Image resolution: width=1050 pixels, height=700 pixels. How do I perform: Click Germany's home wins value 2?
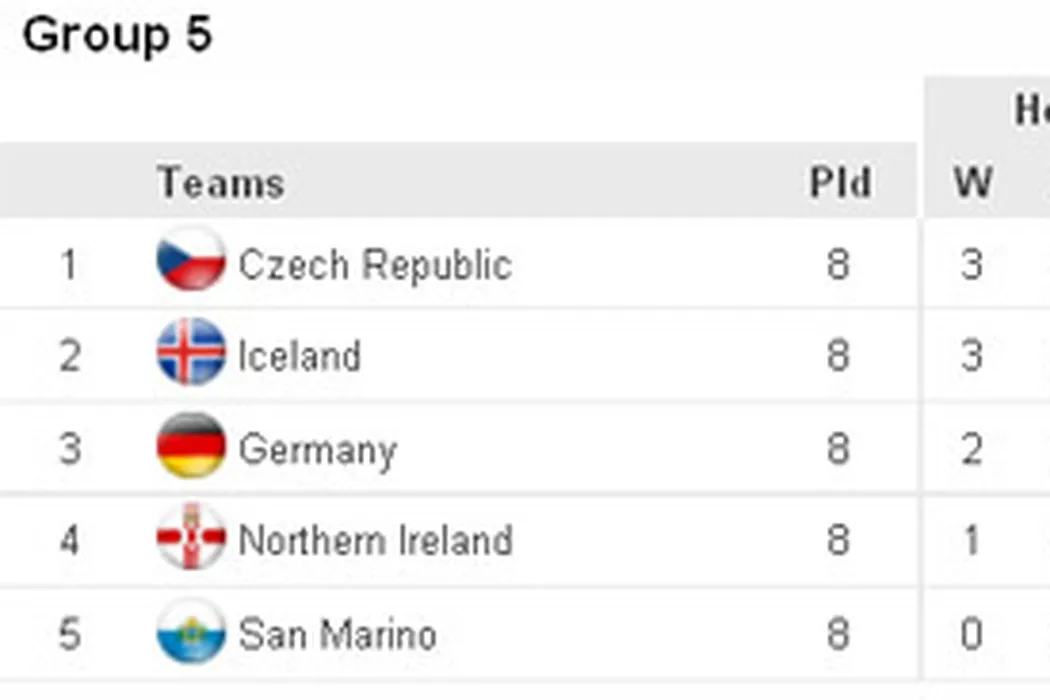[971, 450]
